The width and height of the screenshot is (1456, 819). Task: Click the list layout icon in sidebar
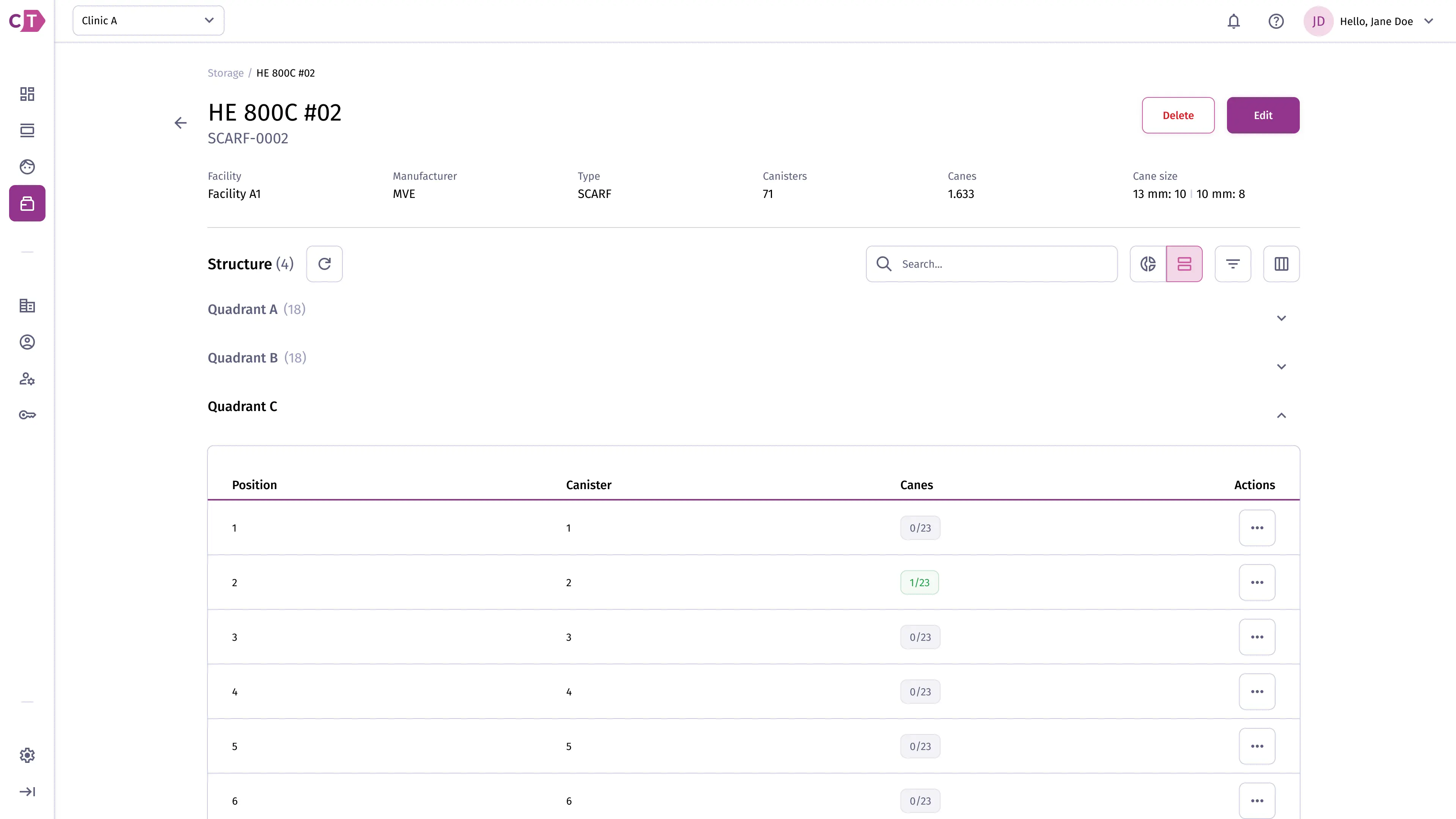27,130
